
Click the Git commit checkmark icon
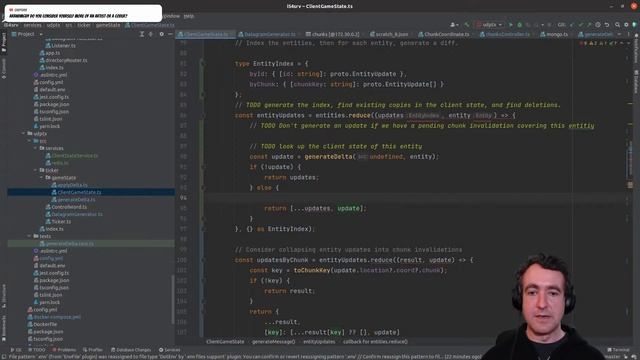pos(581,25)
